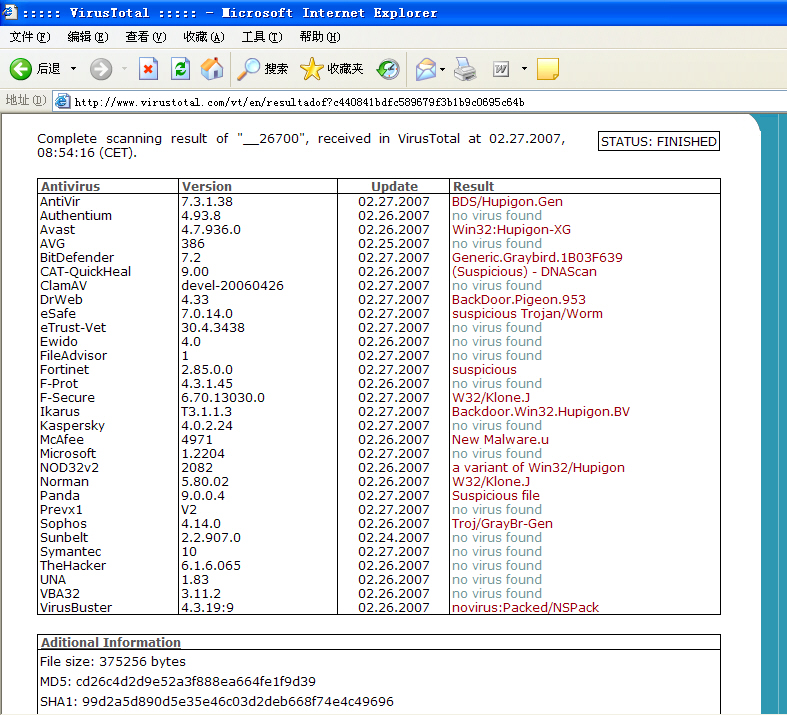The width and height of the screenshot is (787, 715).
Task: Expand the Mail button dropdown arrow
Action: (442, 69)
